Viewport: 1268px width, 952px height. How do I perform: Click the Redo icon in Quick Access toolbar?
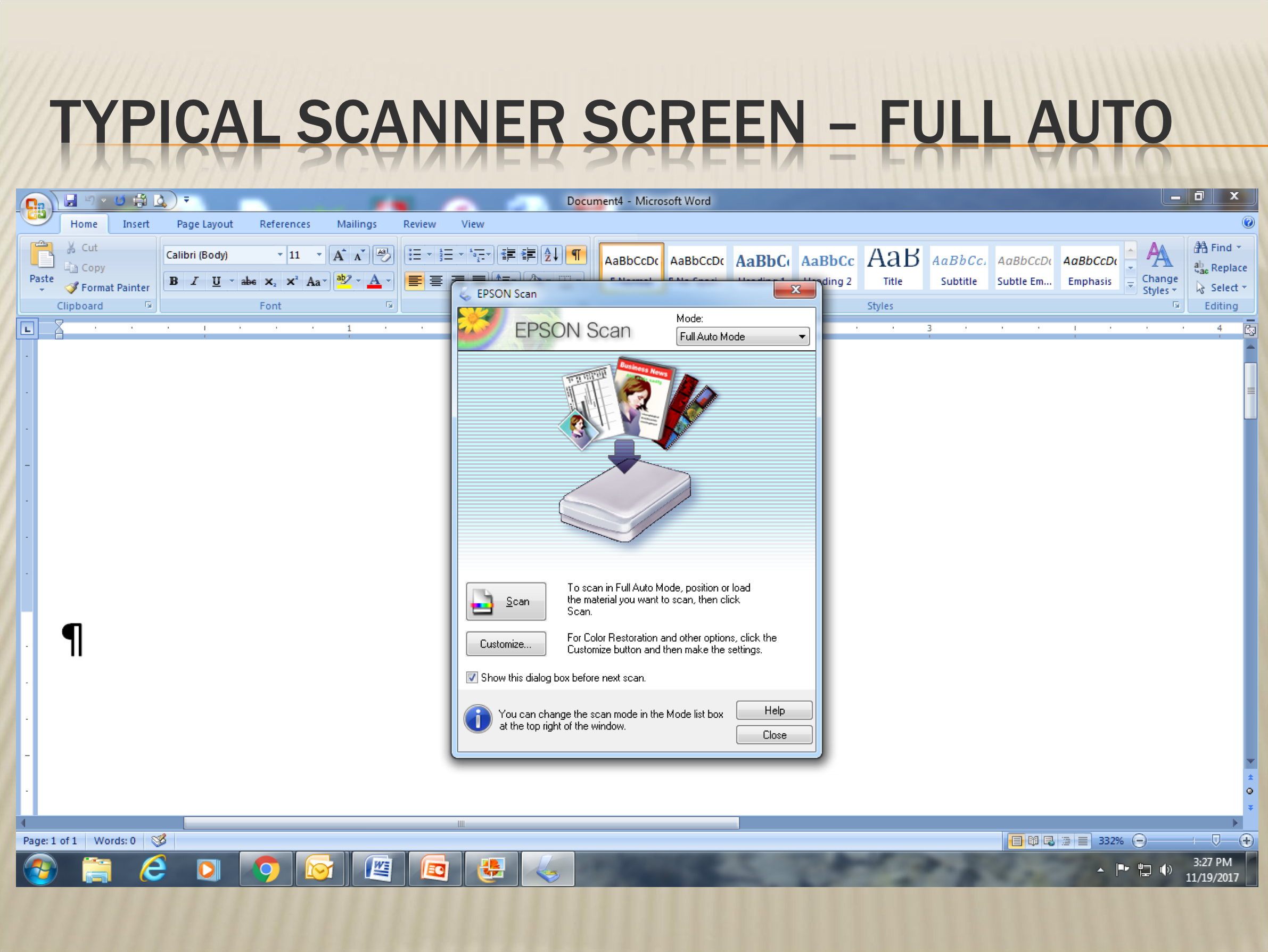click(120, 200)
